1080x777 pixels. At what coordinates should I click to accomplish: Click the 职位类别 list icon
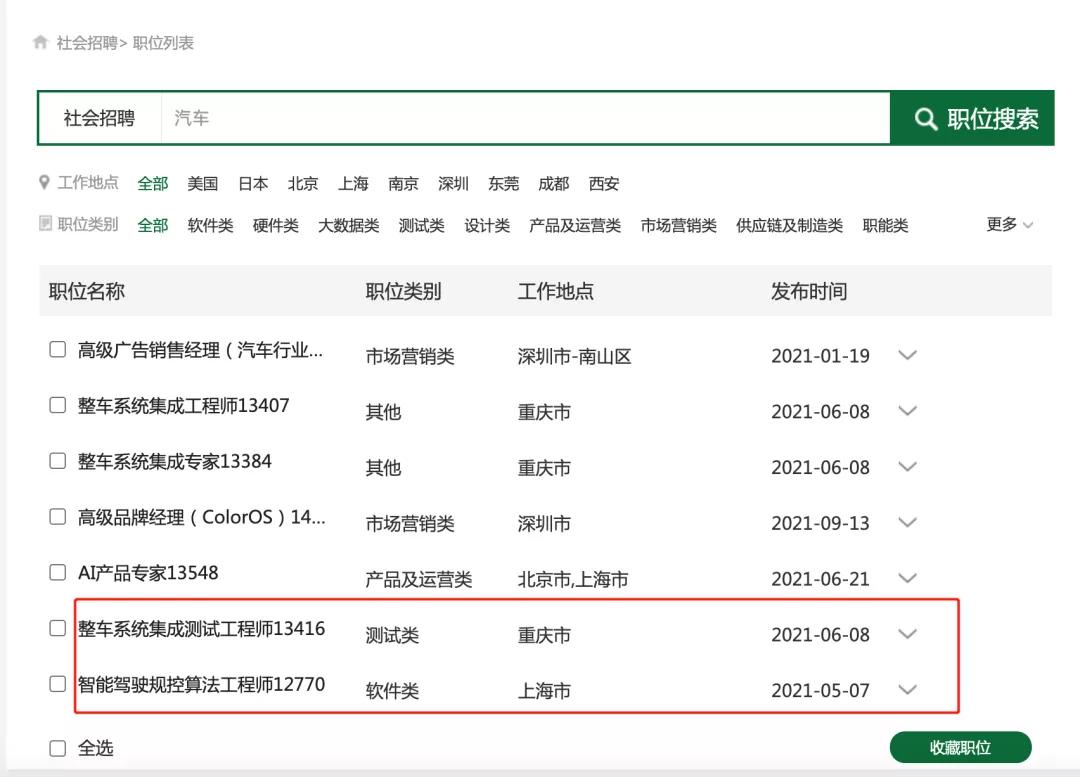coord(45,224)
